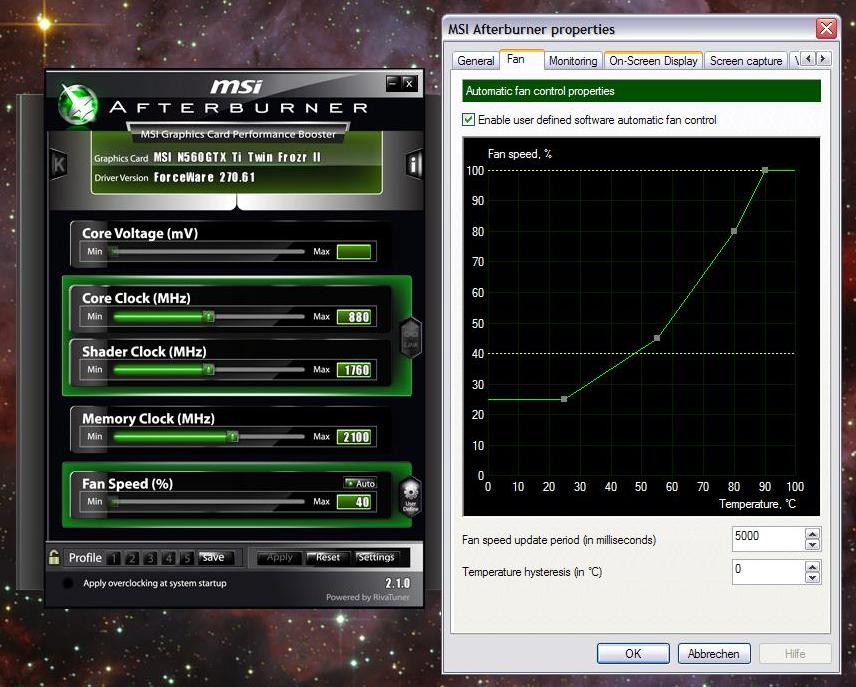The width and height of the screenshot is (856, 687).
Task: Uncheck Enable user defined software automatic fan control
Action: click(468, 120)
